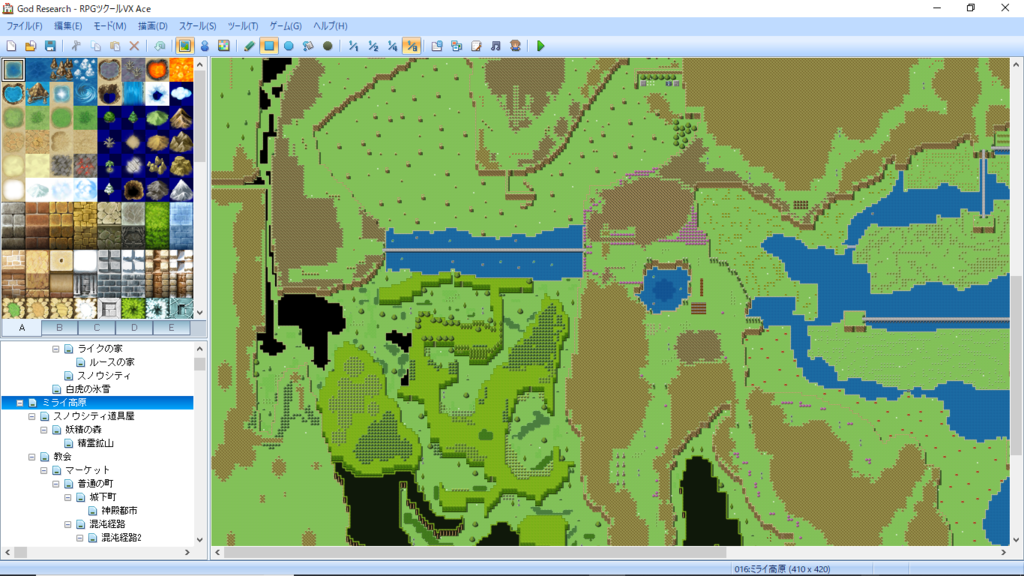The width and height of the screenshot is (1024, 576).
Task: Open the Database icon
Action: pos(437,46)
